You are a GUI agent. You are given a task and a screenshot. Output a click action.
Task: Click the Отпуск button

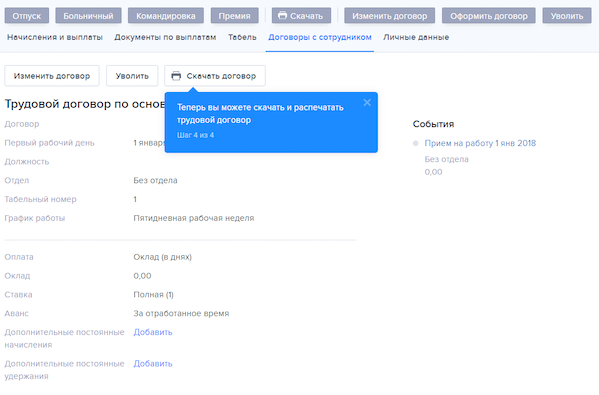27,16
